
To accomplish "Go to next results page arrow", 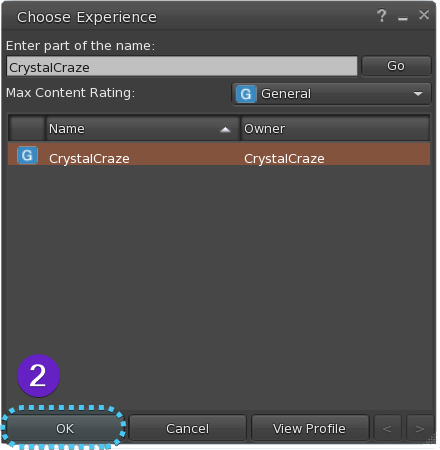I will pyautogui.click(x=420, y=428).
